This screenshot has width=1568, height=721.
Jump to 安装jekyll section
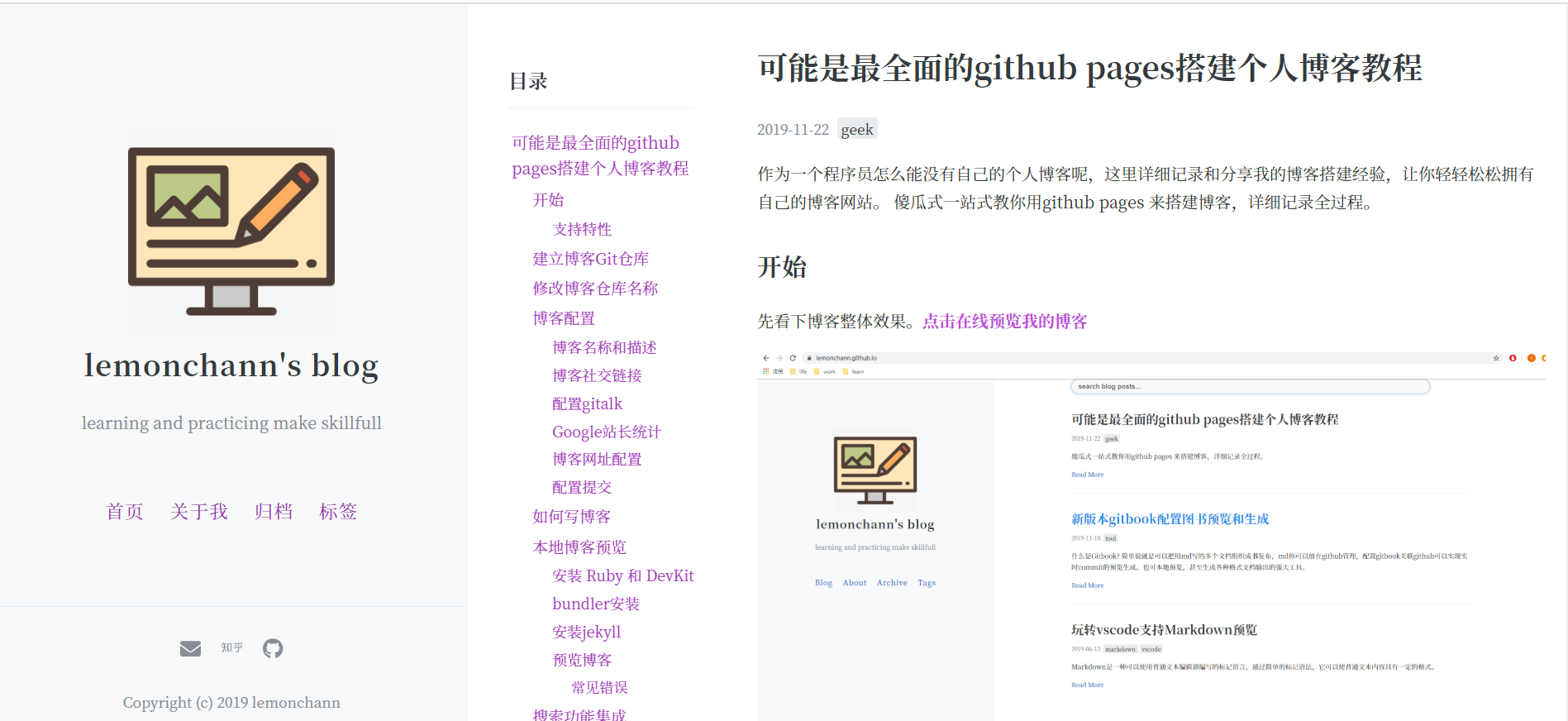click(586, 632)
